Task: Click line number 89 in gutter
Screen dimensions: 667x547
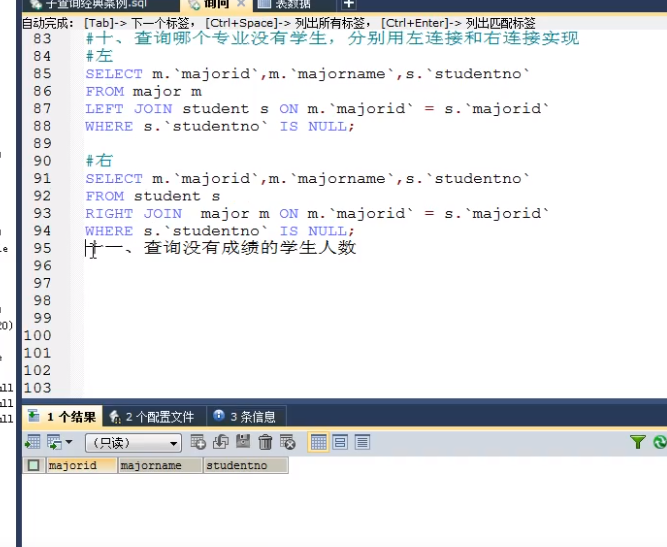Action: tap(43, 143)
